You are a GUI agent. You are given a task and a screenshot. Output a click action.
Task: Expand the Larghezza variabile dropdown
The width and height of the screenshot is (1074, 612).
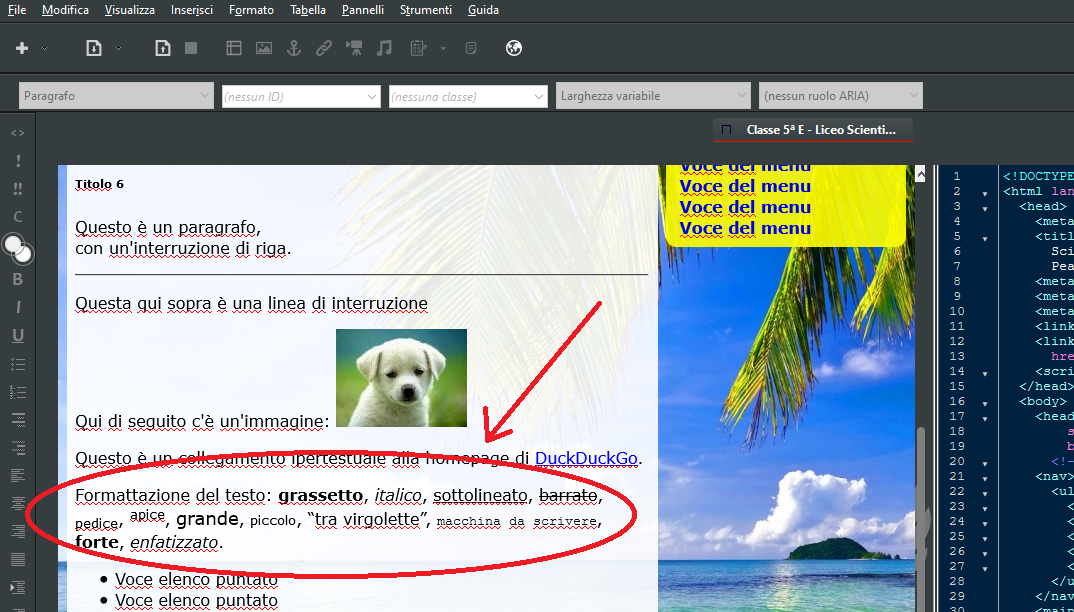[653, 96]
